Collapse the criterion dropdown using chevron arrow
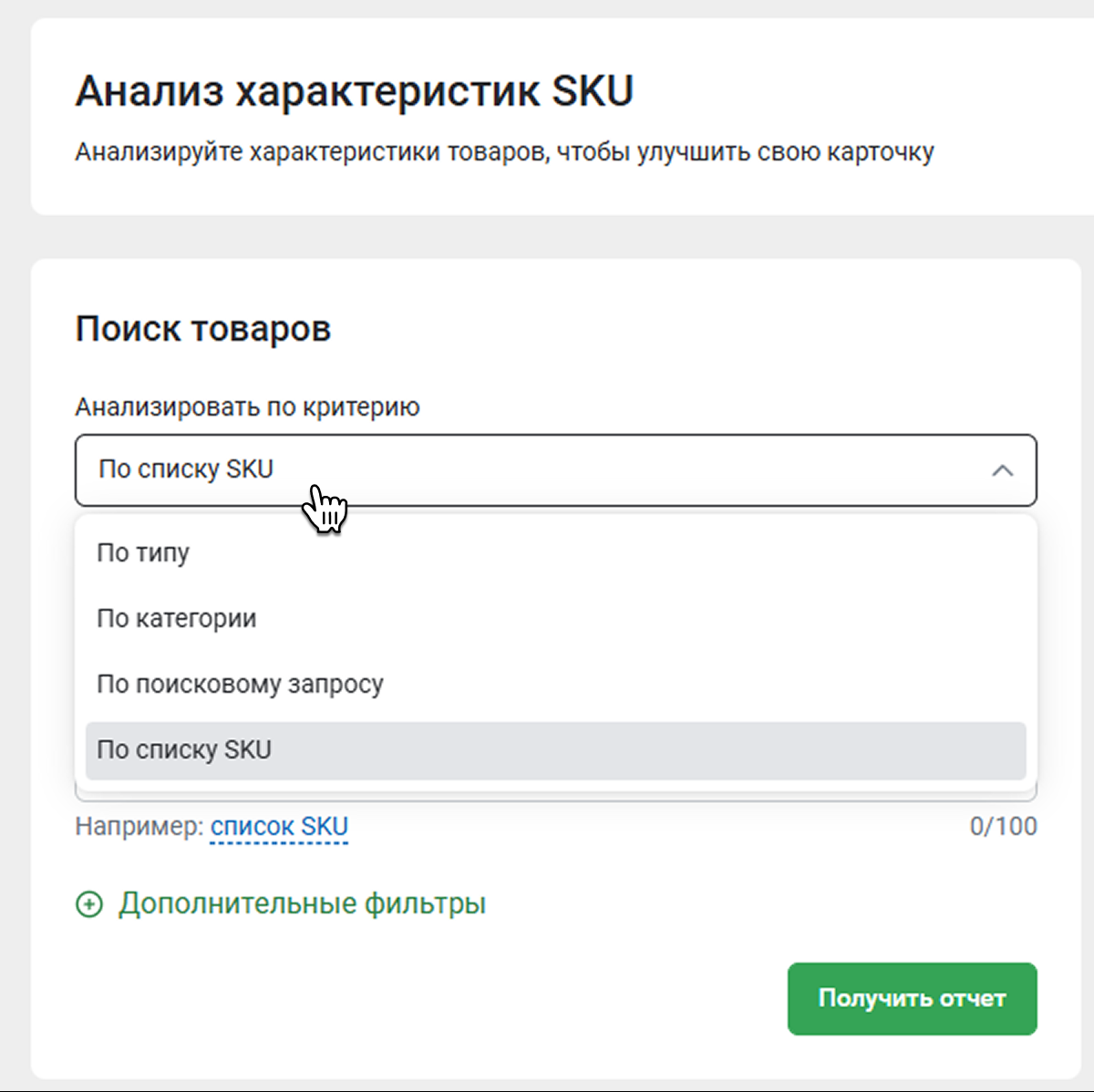 tap(1002, 470)
